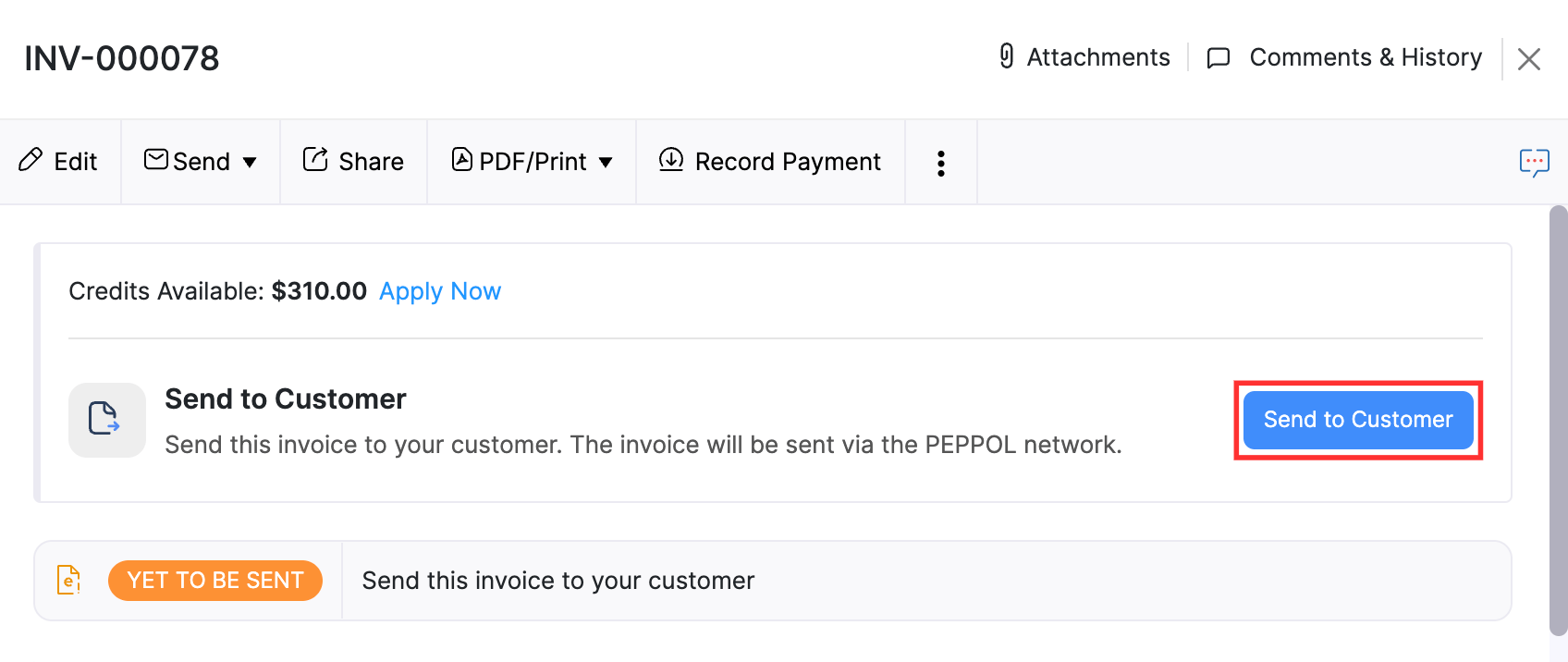Open the PDF/Print dropdown arrow

[606, 162]
